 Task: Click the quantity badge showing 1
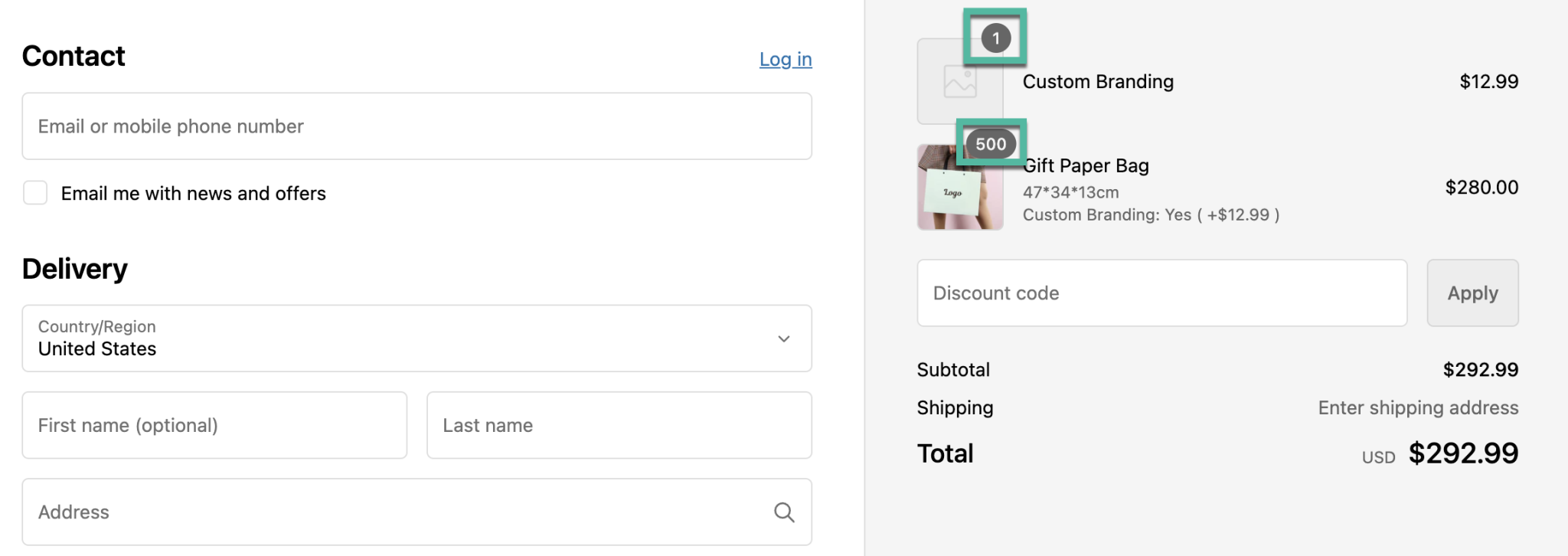click(995, 38)
